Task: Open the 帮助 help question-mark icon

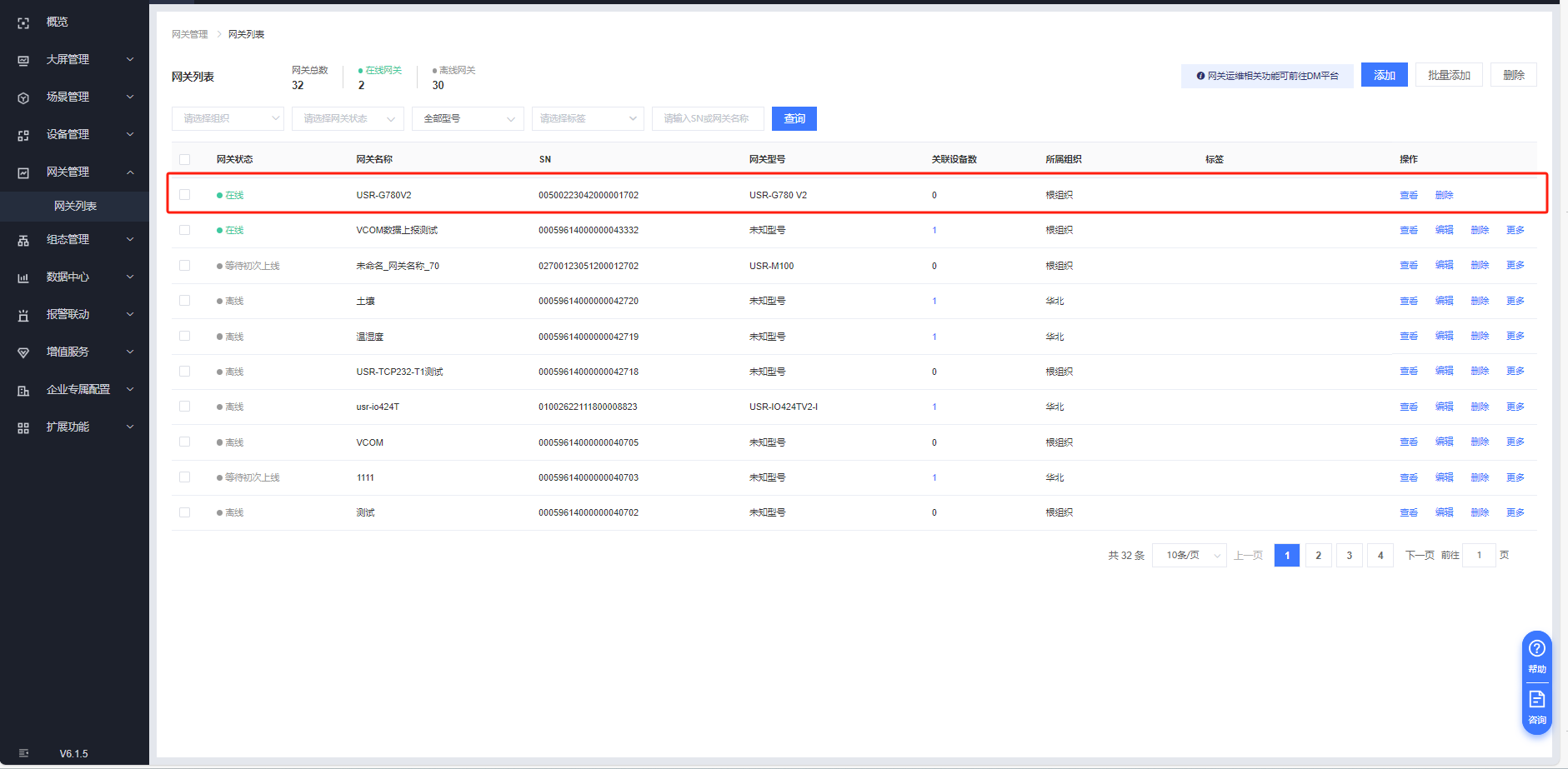Action: pyautogui.click(x=1536, y=648)
